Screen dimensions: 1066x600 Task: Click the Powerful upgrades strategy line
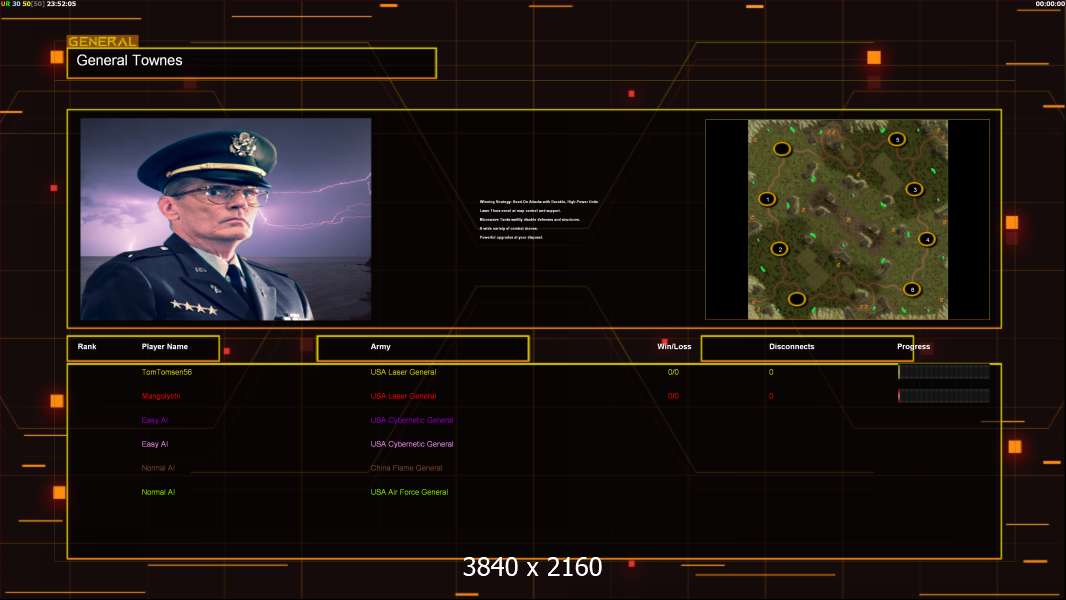coord(511,237)
